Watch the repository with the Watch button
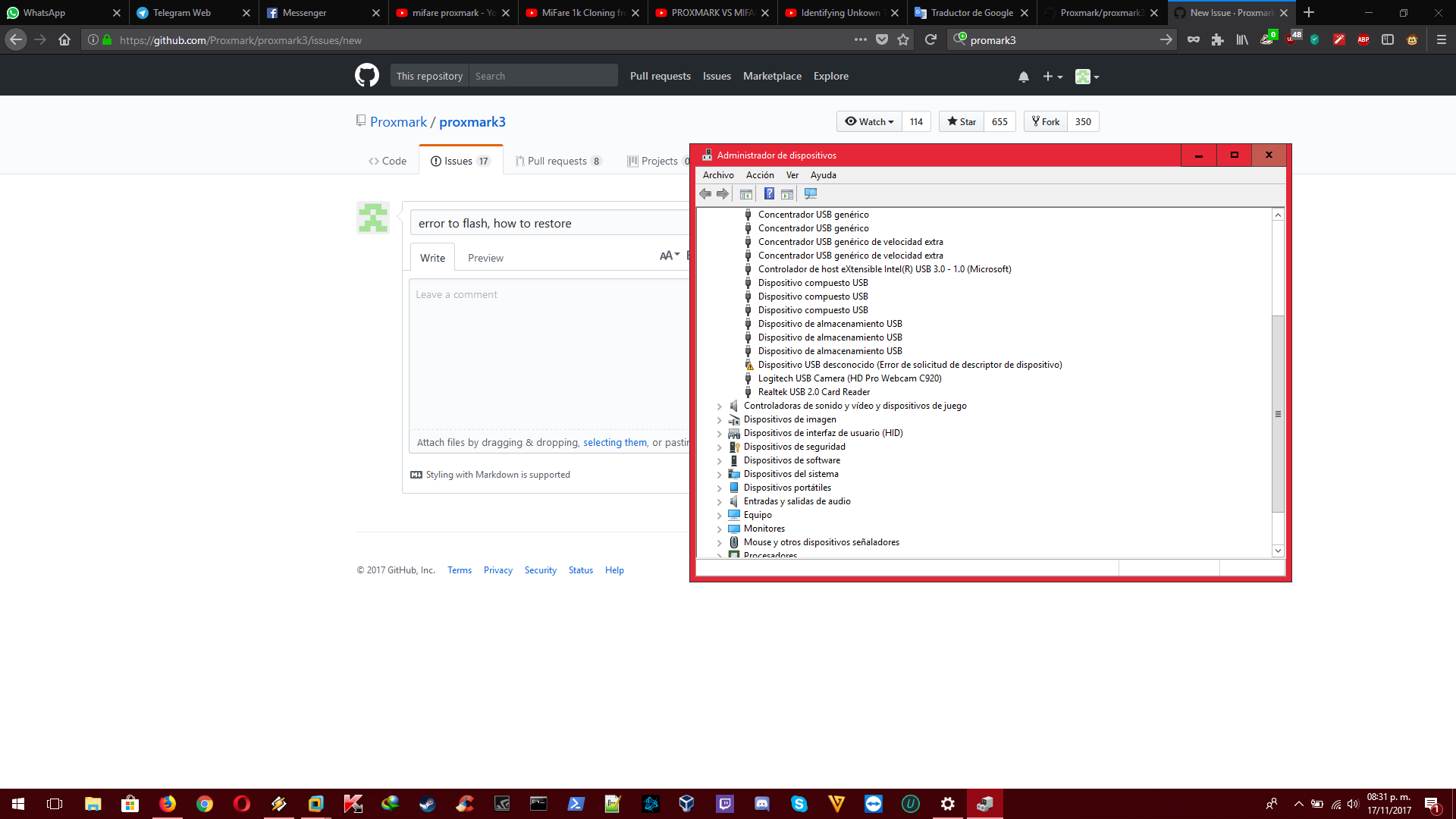 point(868,121)
